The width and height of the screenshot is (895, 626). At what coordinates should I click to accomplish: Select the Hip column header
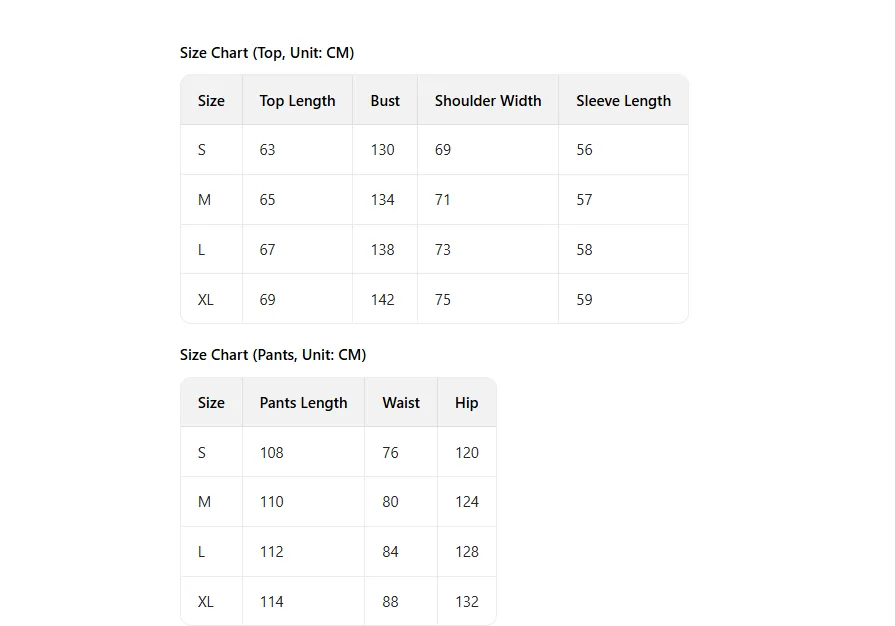467,403
